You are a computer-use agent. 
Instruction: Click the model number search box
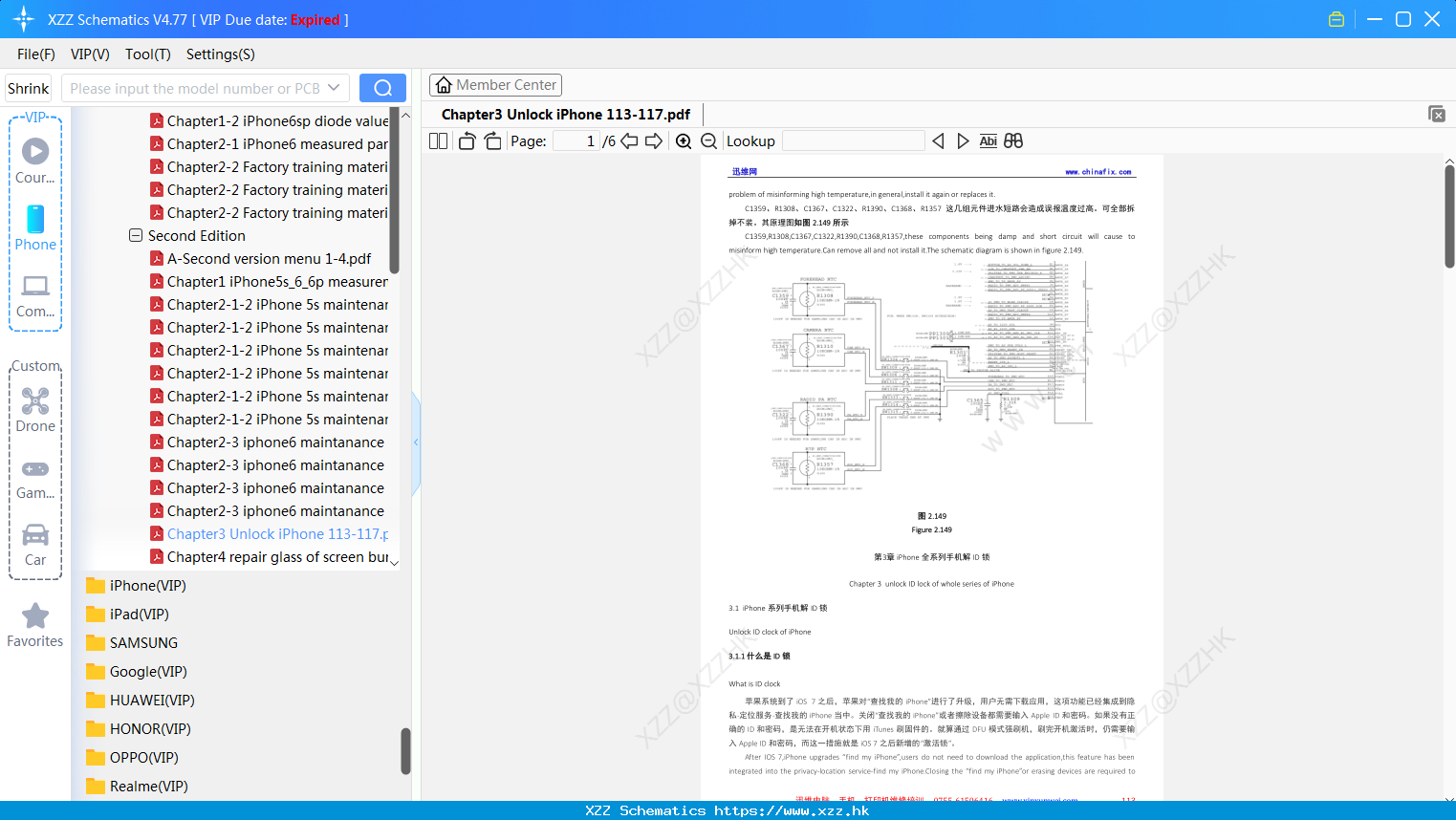tap(195, 88)
